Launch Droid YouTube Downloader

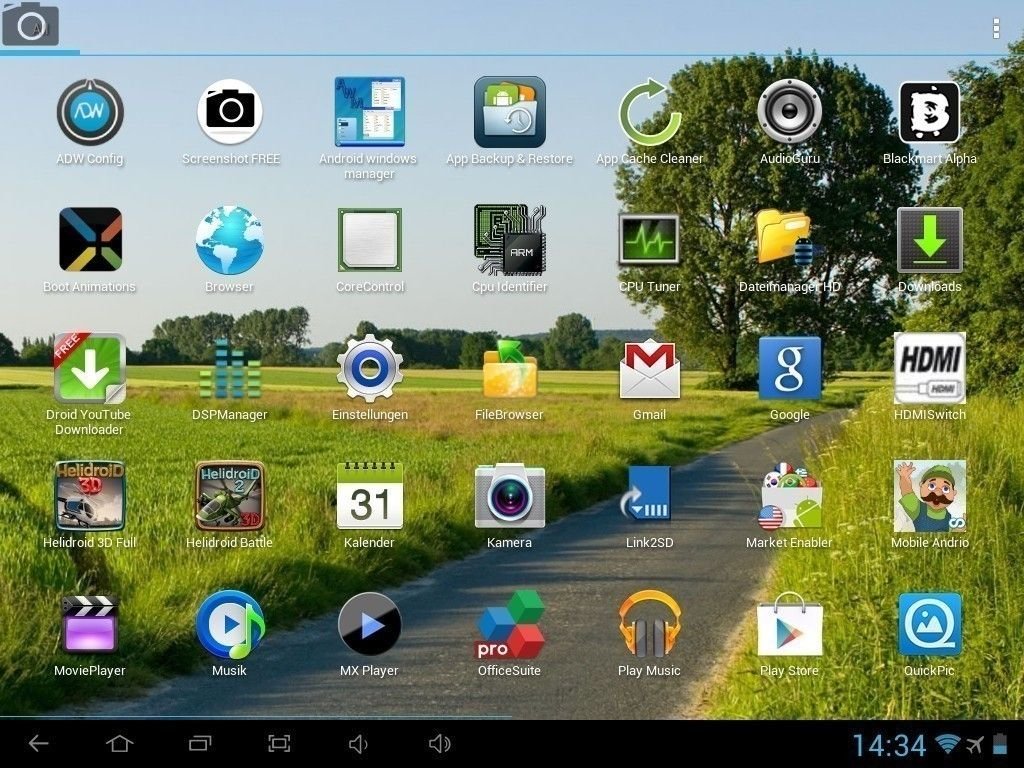coord(89,368)
